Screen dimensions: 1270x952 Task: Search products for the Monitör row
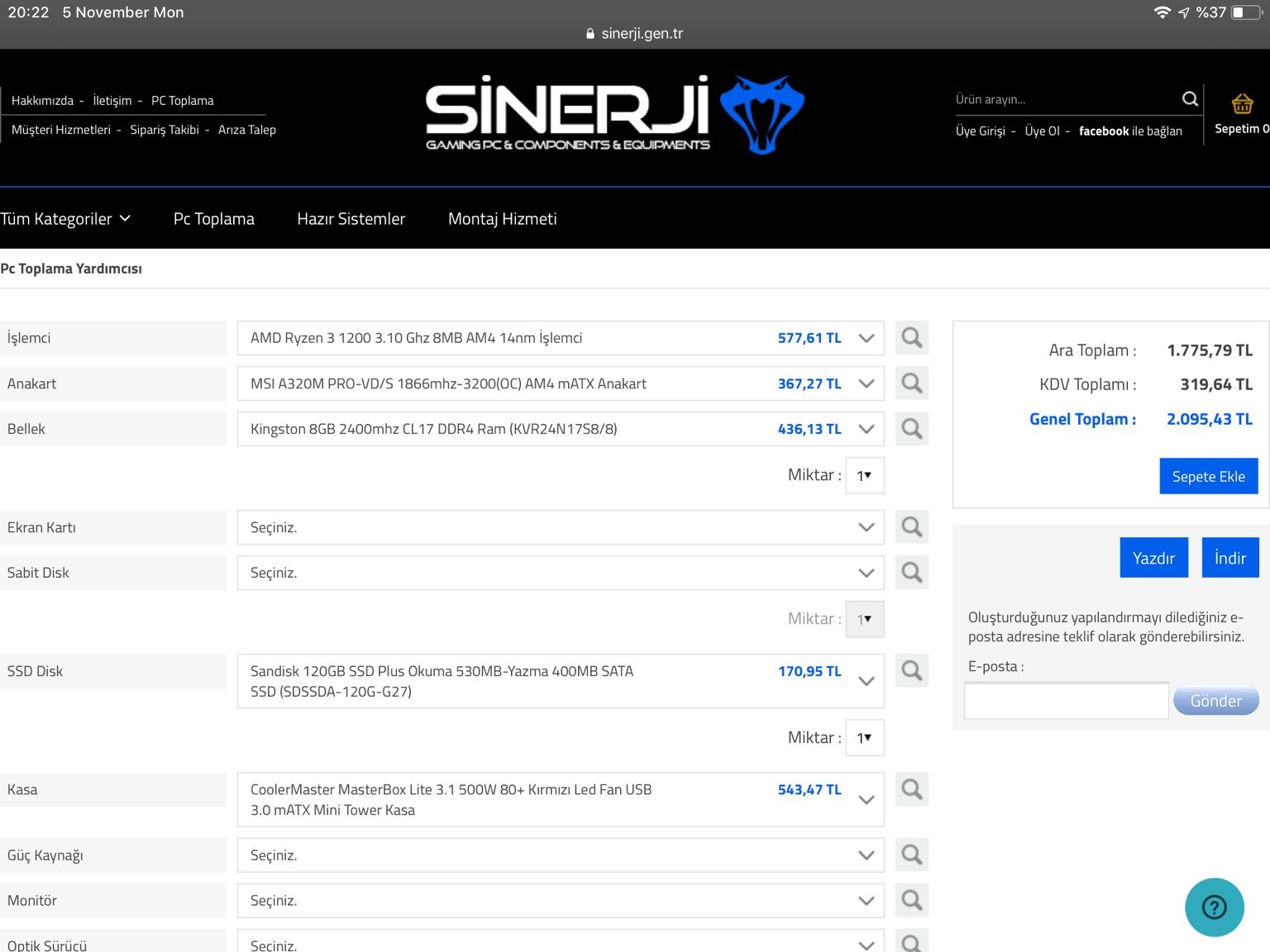coord(912,900)
